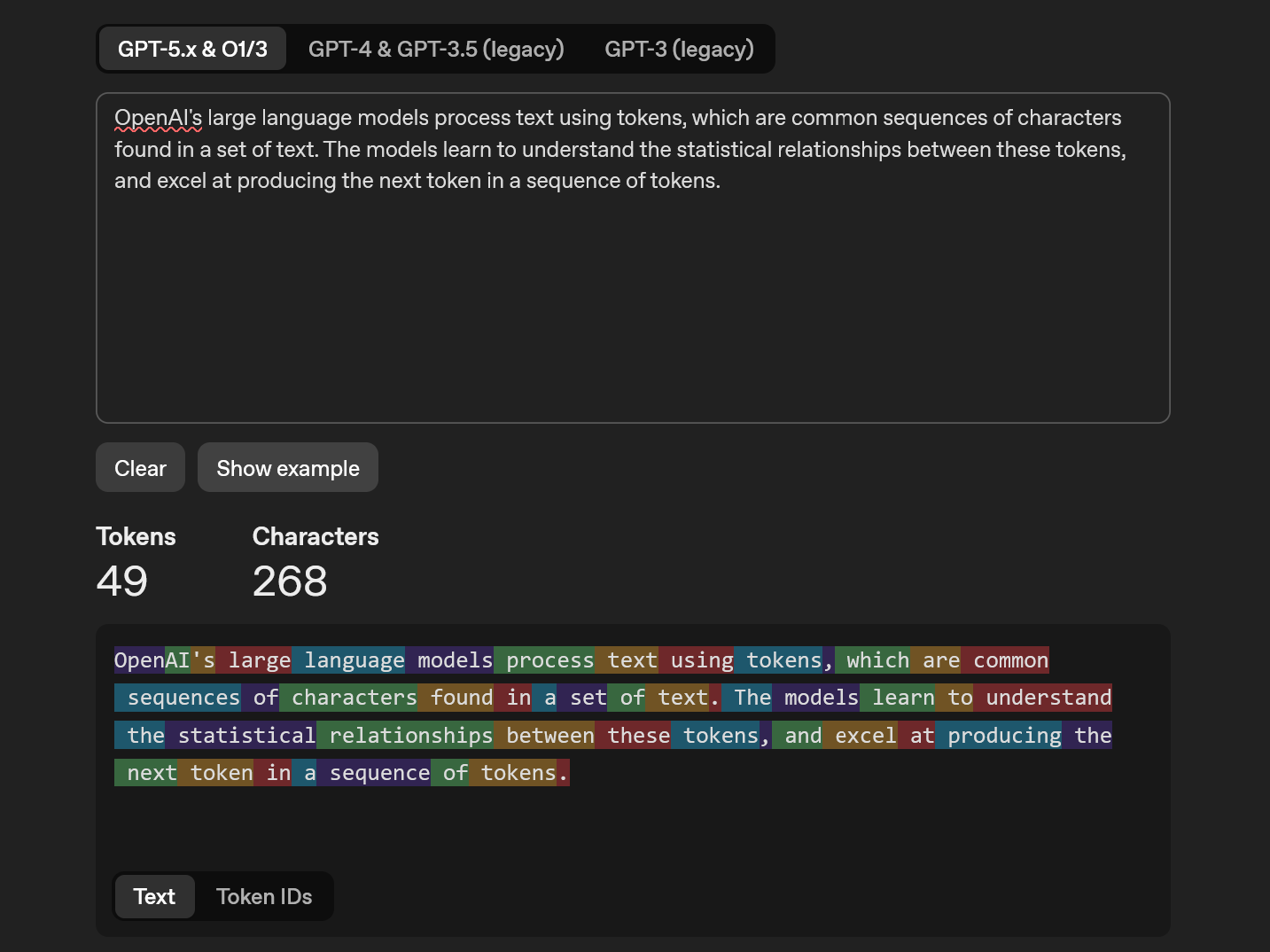Click the highlighted "next" token in the output
The height and width of the screenshot is (952, 1270).
(x=145, y=773)
